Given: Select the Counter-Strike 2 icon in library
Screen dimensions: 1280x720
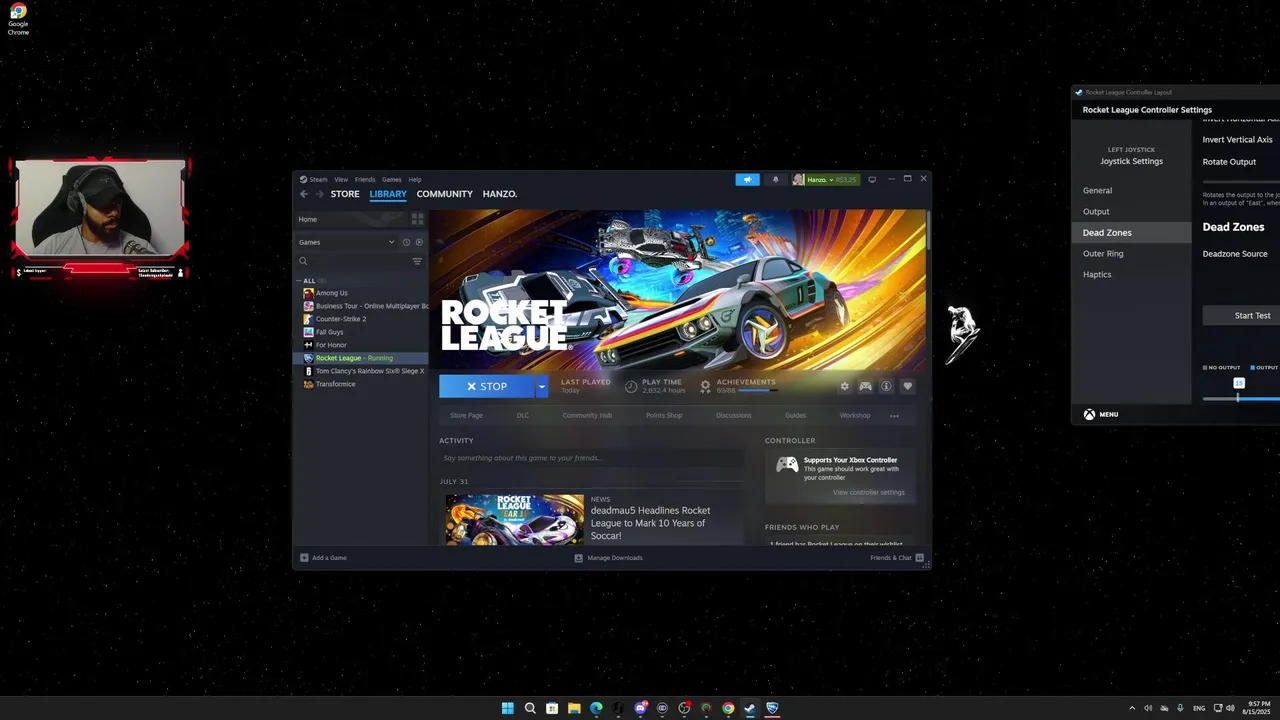Looking at the screenshot, I should coord(308,319).
